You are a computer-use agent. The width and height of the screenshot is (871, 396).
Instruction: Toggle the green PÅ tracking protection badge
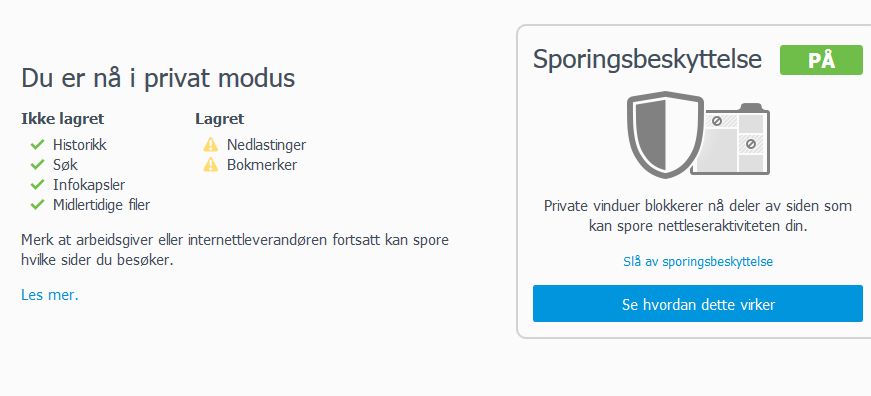pos(821,60)
